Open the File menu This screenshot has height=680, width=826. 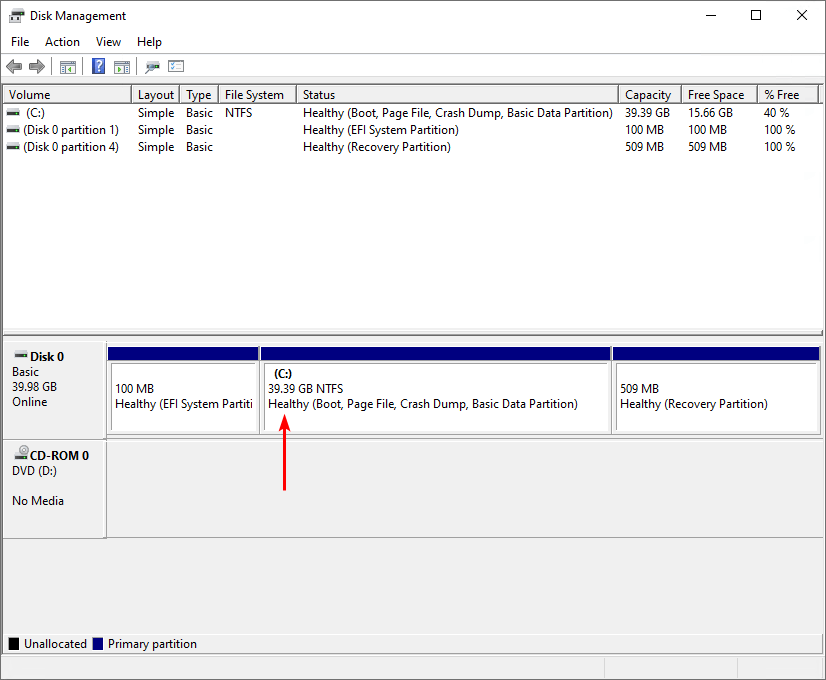(20, 42)
